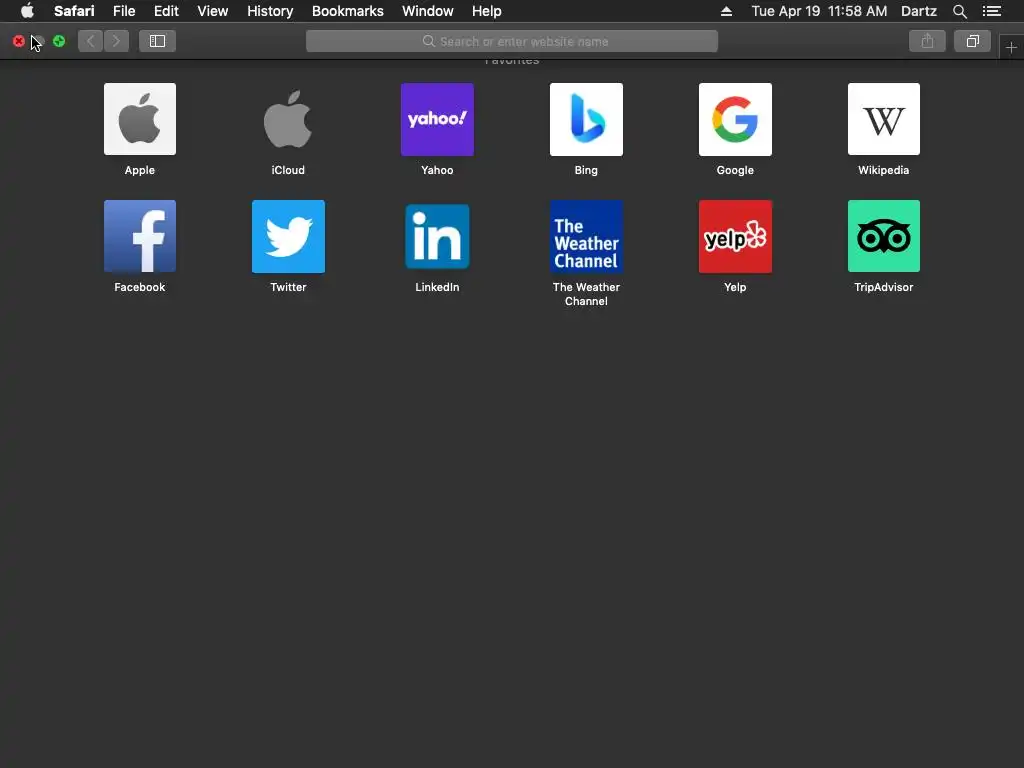Open the Twitter favorite tile
The height and width of the screenshot is (768, 1024).
(288, 236)
